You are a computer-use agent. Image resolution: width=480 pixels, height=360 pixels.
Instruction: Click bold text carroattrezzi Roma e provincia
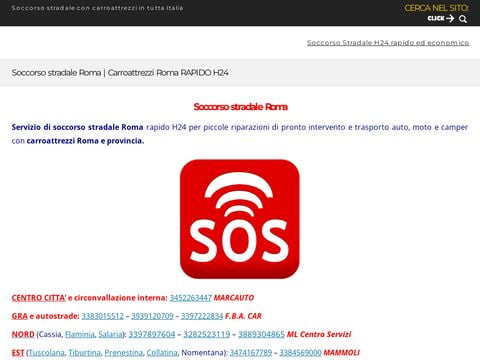tap(85, 141)
